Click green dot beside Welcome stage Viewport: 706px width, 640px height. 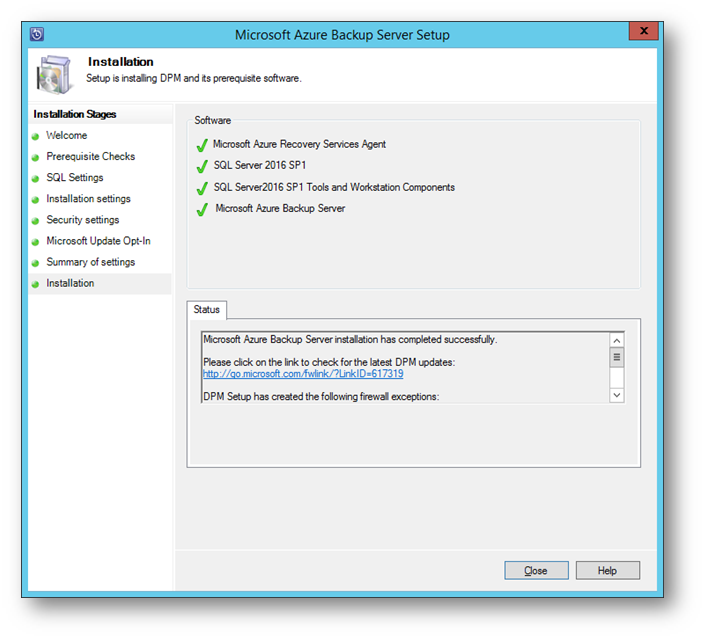(x=36, y=136)
